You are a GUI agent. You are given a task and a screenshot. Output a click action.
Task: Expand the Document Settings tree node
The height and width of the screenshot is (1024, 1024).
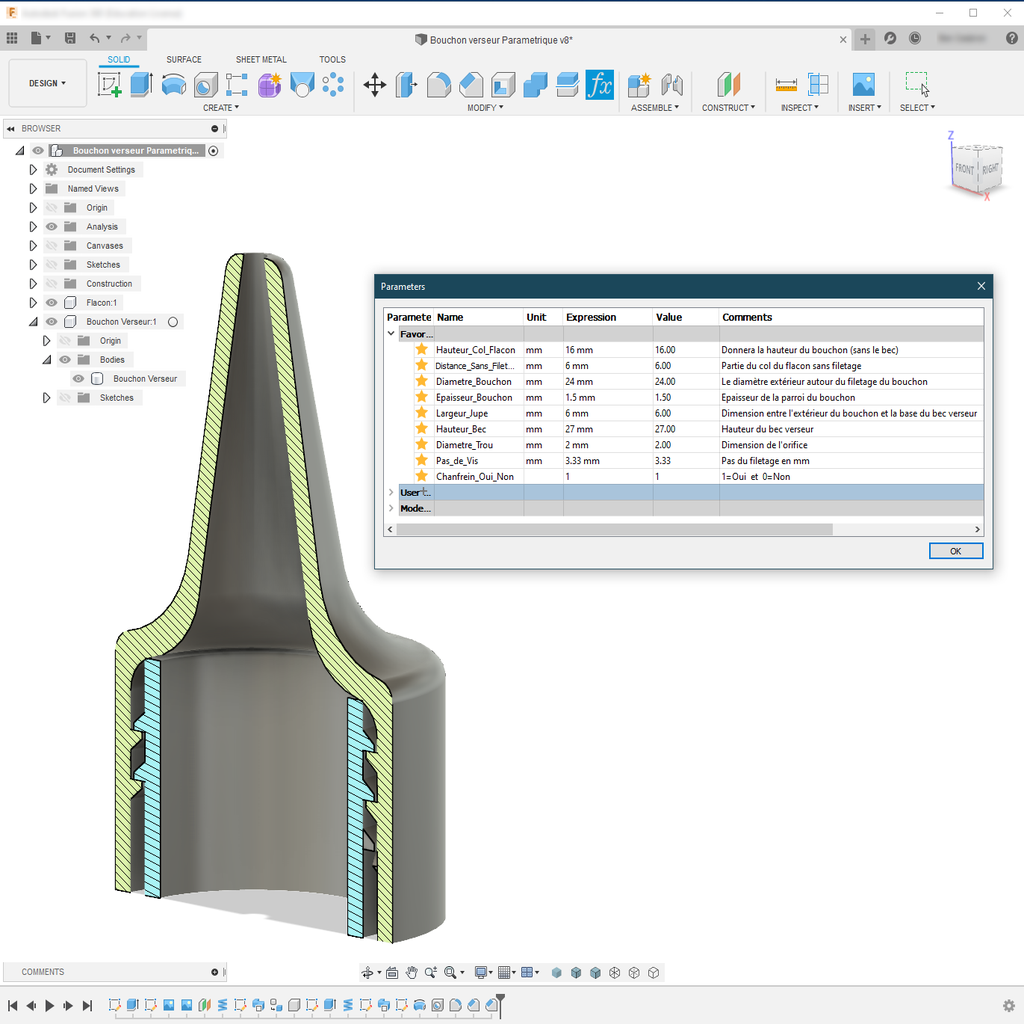pyautogui.click(x=33, y=170)
